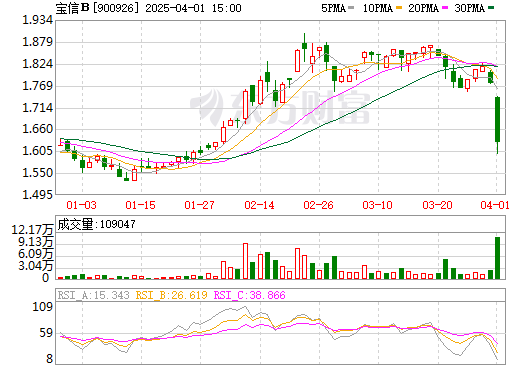
Task: Click the 3.04万 volume axis label
Action: 36,266
